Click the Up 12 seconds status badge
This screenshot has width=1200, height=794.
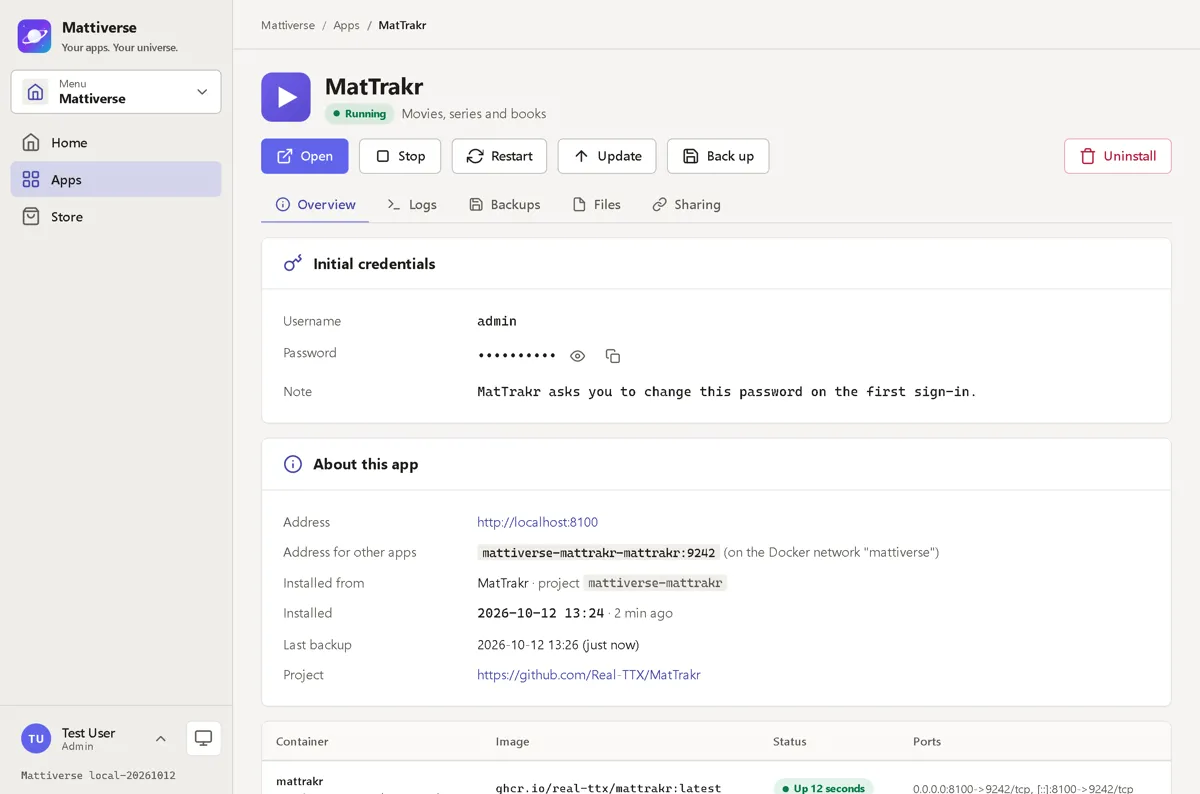(823, 788)
